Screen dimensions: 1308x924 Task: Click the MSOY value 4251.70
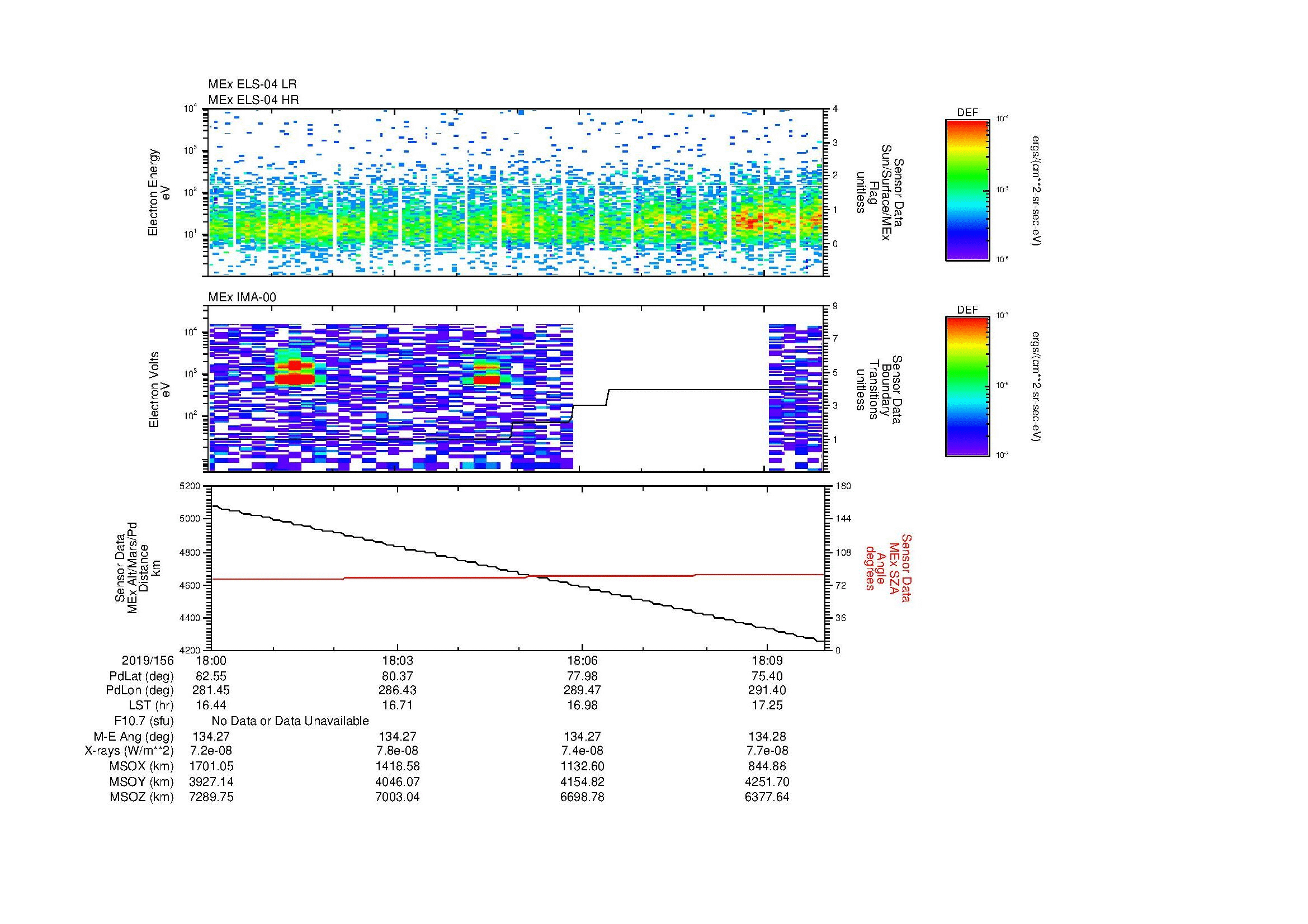tap(767, 781)
